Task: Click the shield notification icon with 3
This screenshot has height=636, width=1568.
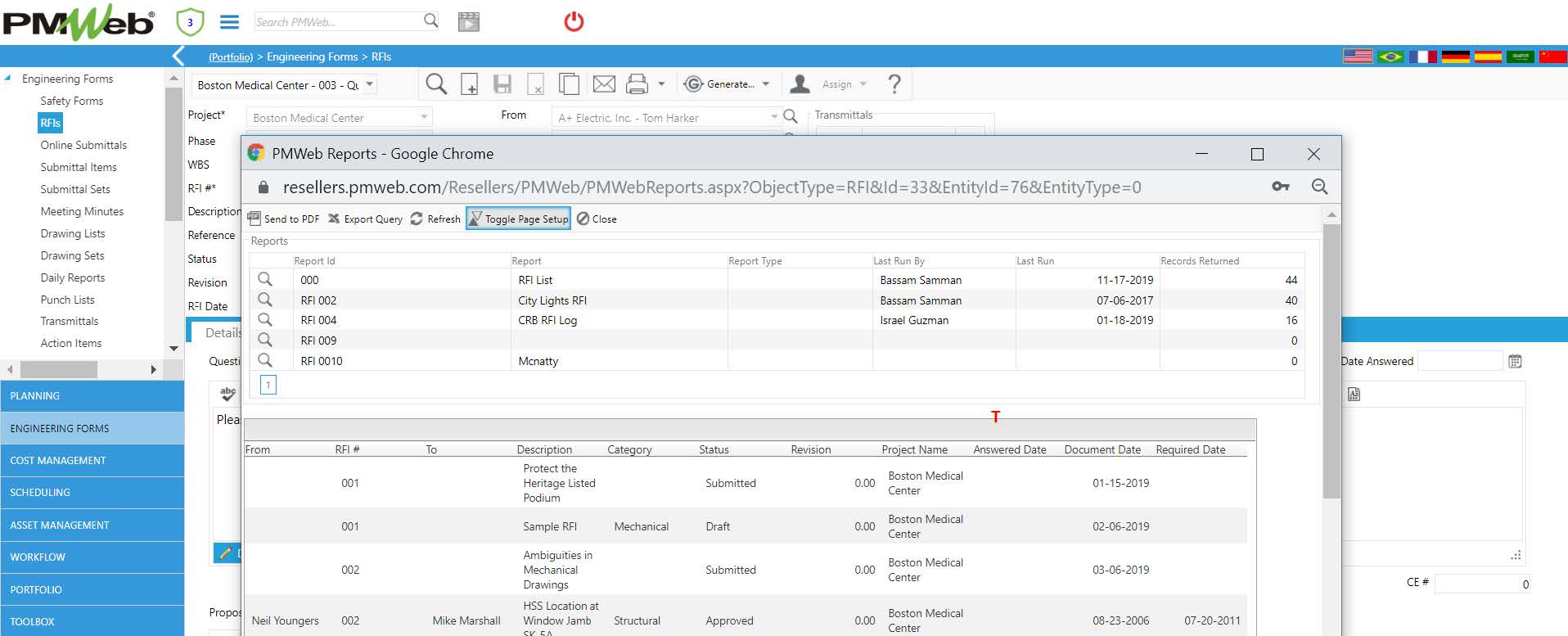Action: [190, 22]
